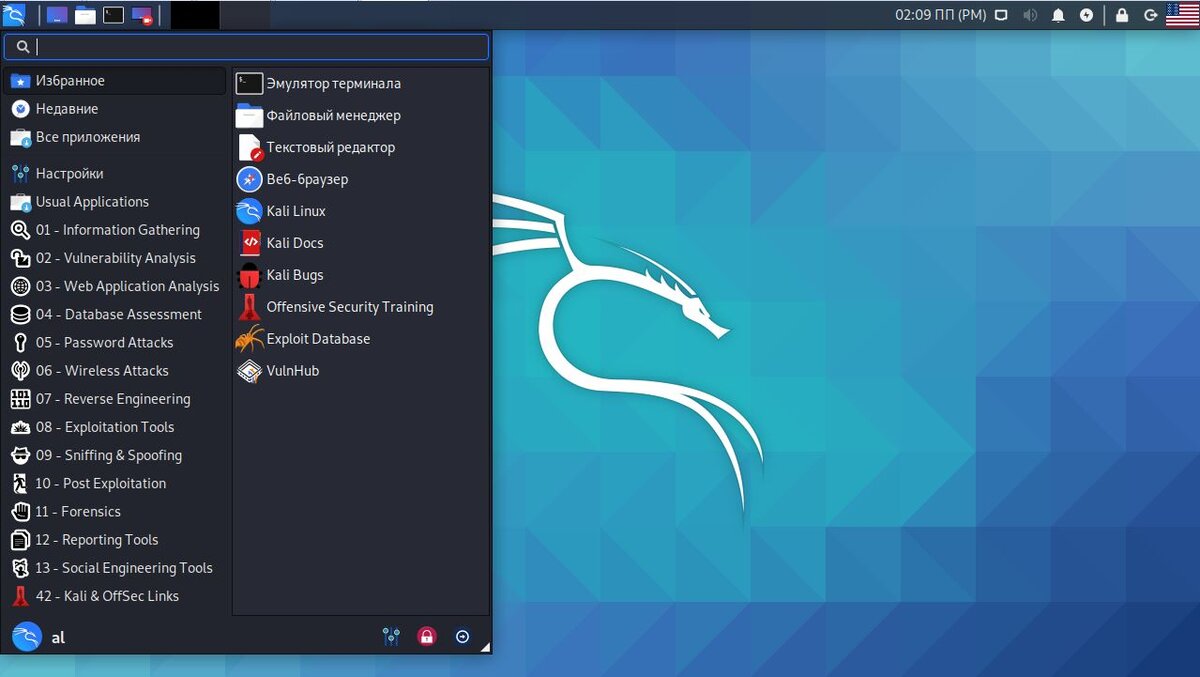The height and width of the screenshot is (677, 1200).
Task: Open 05 - Password Attacks category
Action: (x=116, y=342)
